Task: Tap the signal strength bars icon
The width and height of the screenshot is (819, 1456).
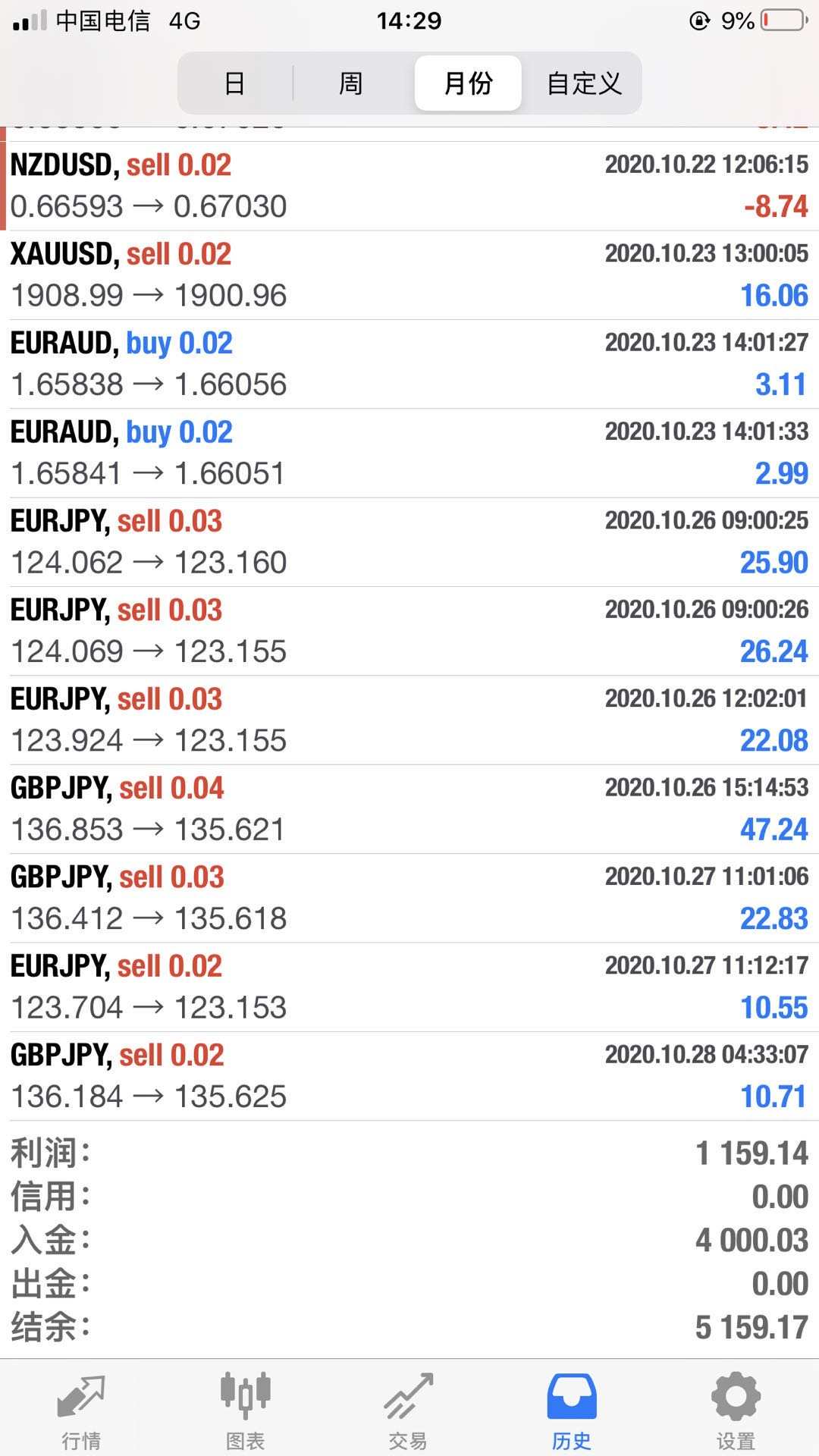Action: (x=30, y=20)
